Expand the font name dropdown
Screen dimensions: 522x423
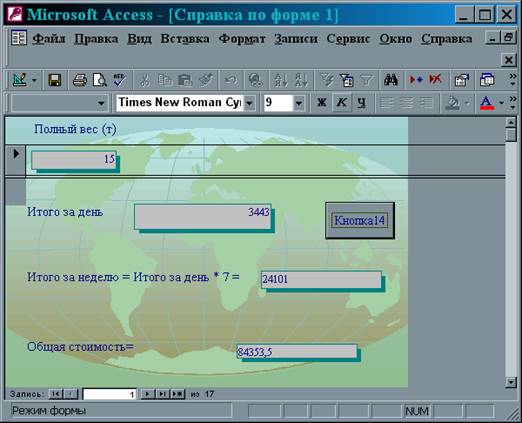[250, 103]
